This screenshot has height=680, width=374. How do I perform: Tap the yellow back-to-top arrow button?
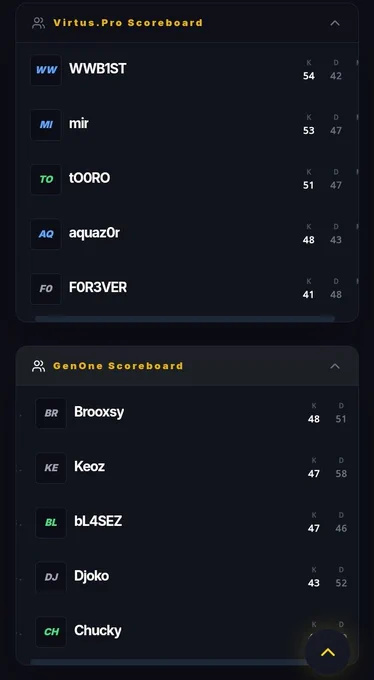(x=328, y=652)
